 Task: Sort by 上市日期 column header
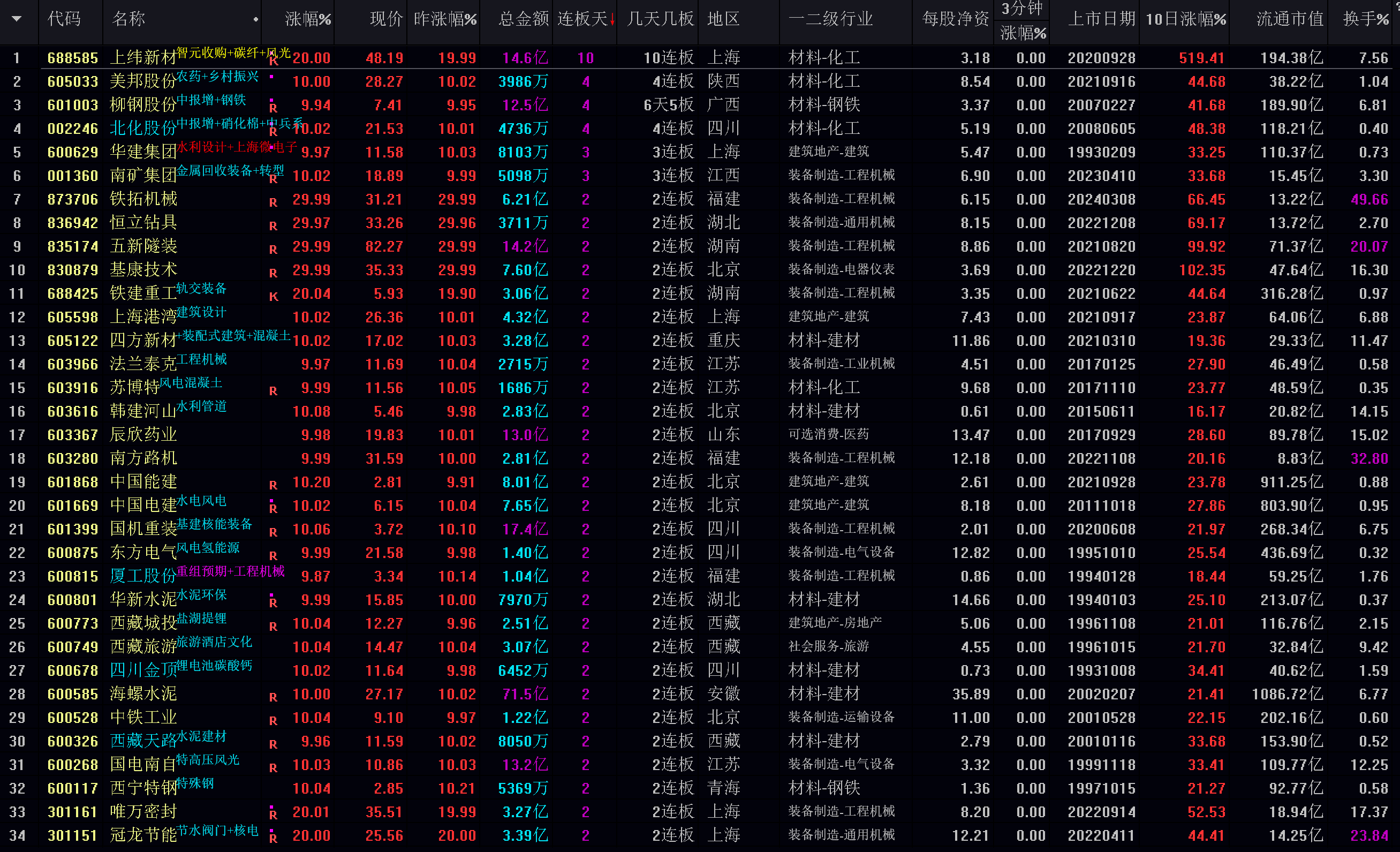1101,19
